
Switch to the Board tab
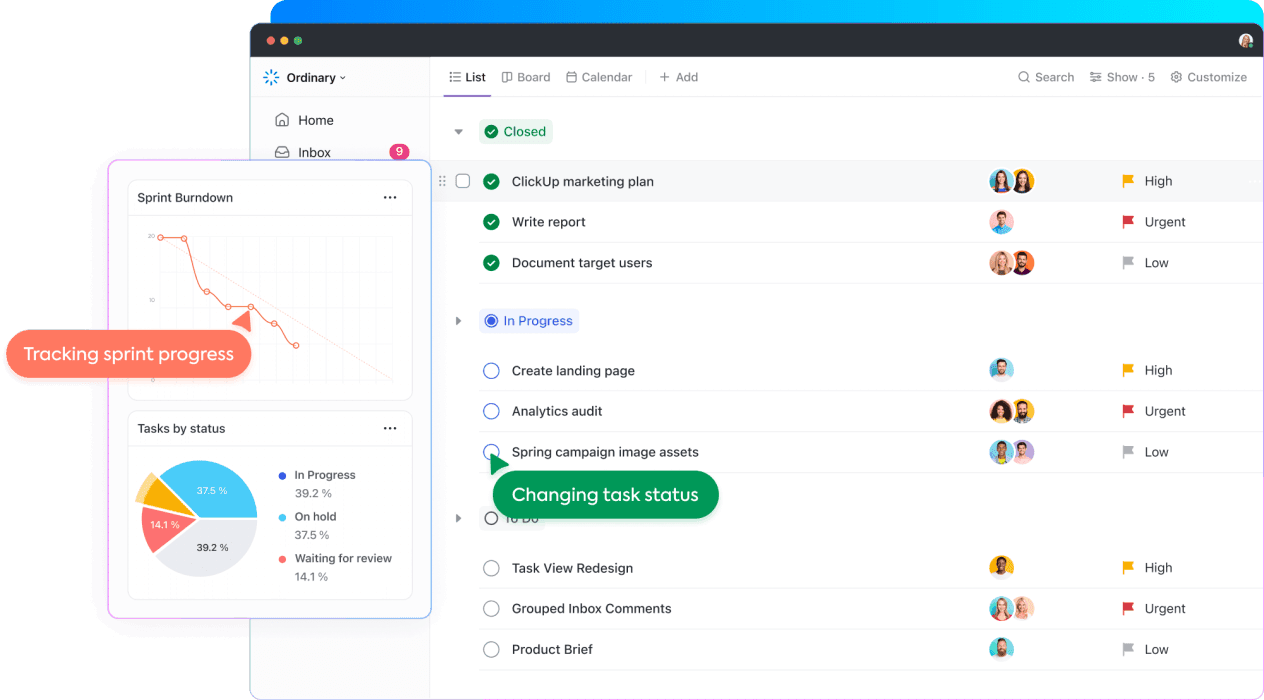[x=526, y=77]
